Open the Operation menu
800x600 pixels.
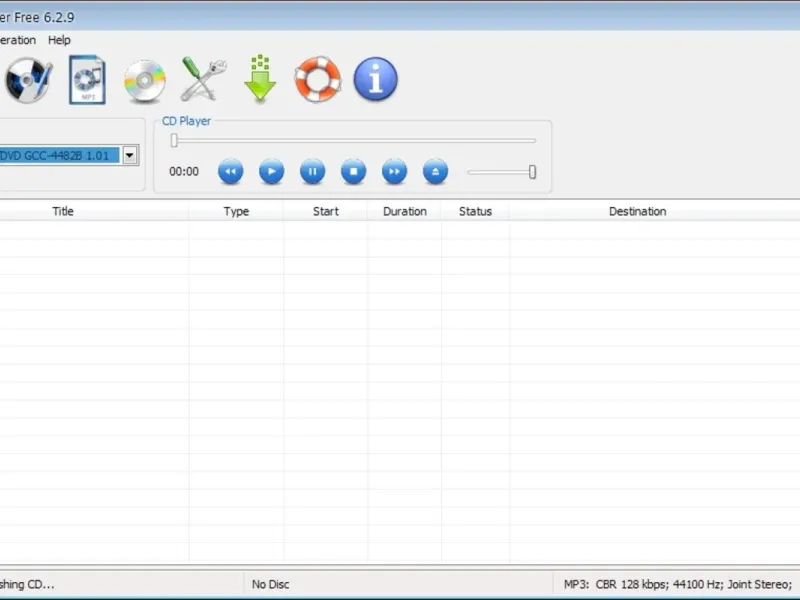pos(18,40)
